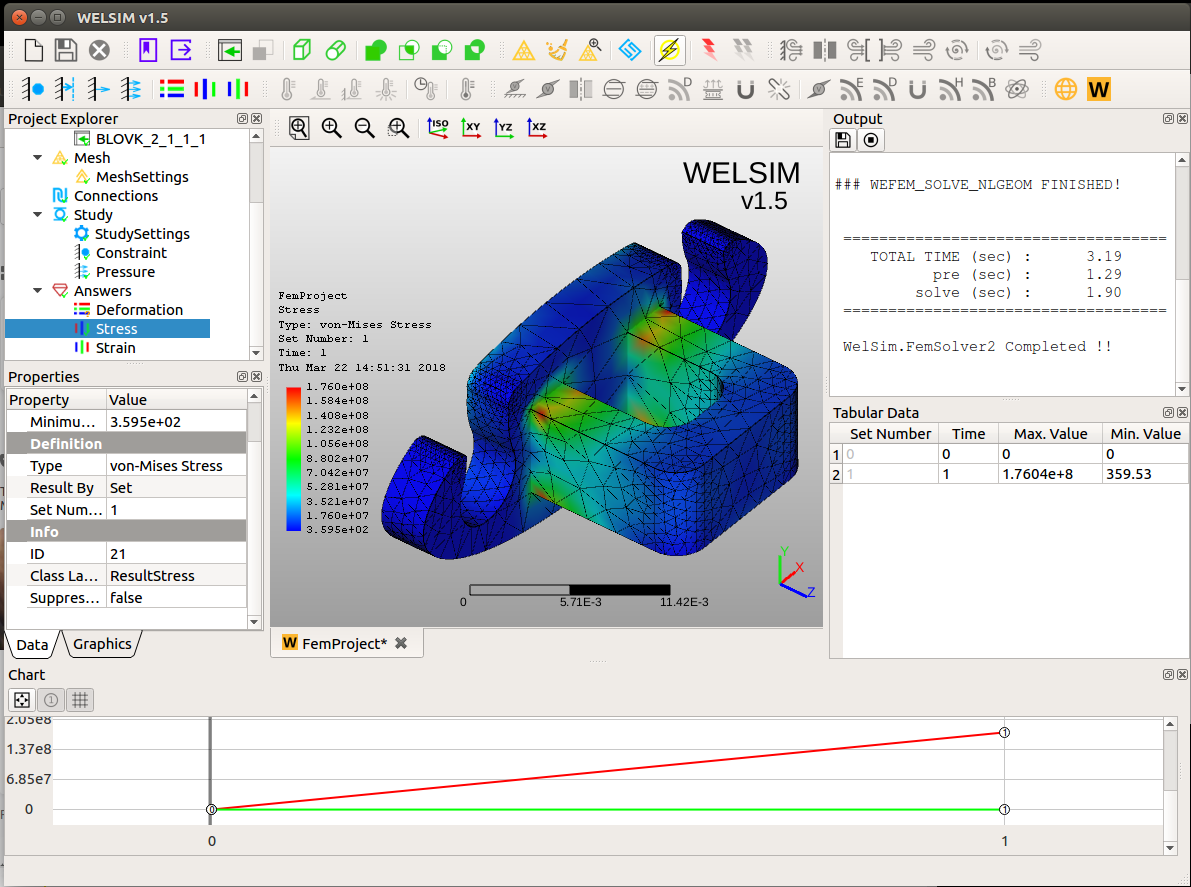Image resolution: width=1191 pixels, height=887 pixels.
Task: Switch to the ISO view orientation
Action: point(437,128)
